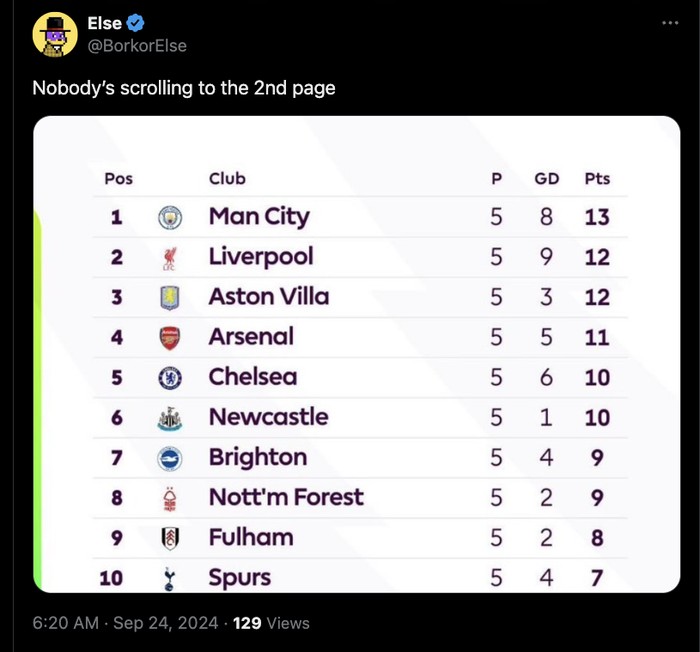Click the Brighton club crest

pos(170,459)
